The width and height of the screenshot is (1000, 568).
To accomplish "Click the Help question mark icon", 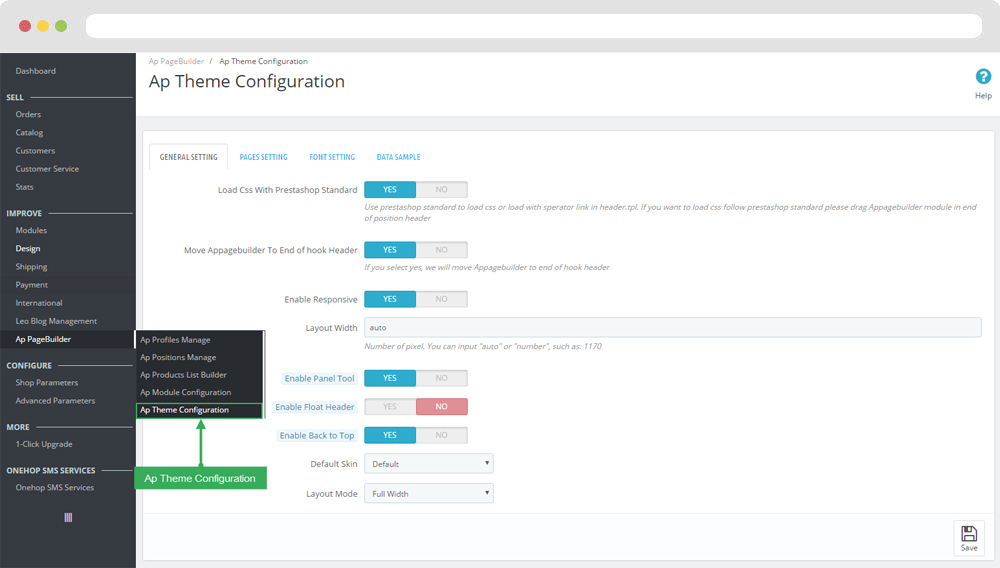I will [x=983, y=77].
